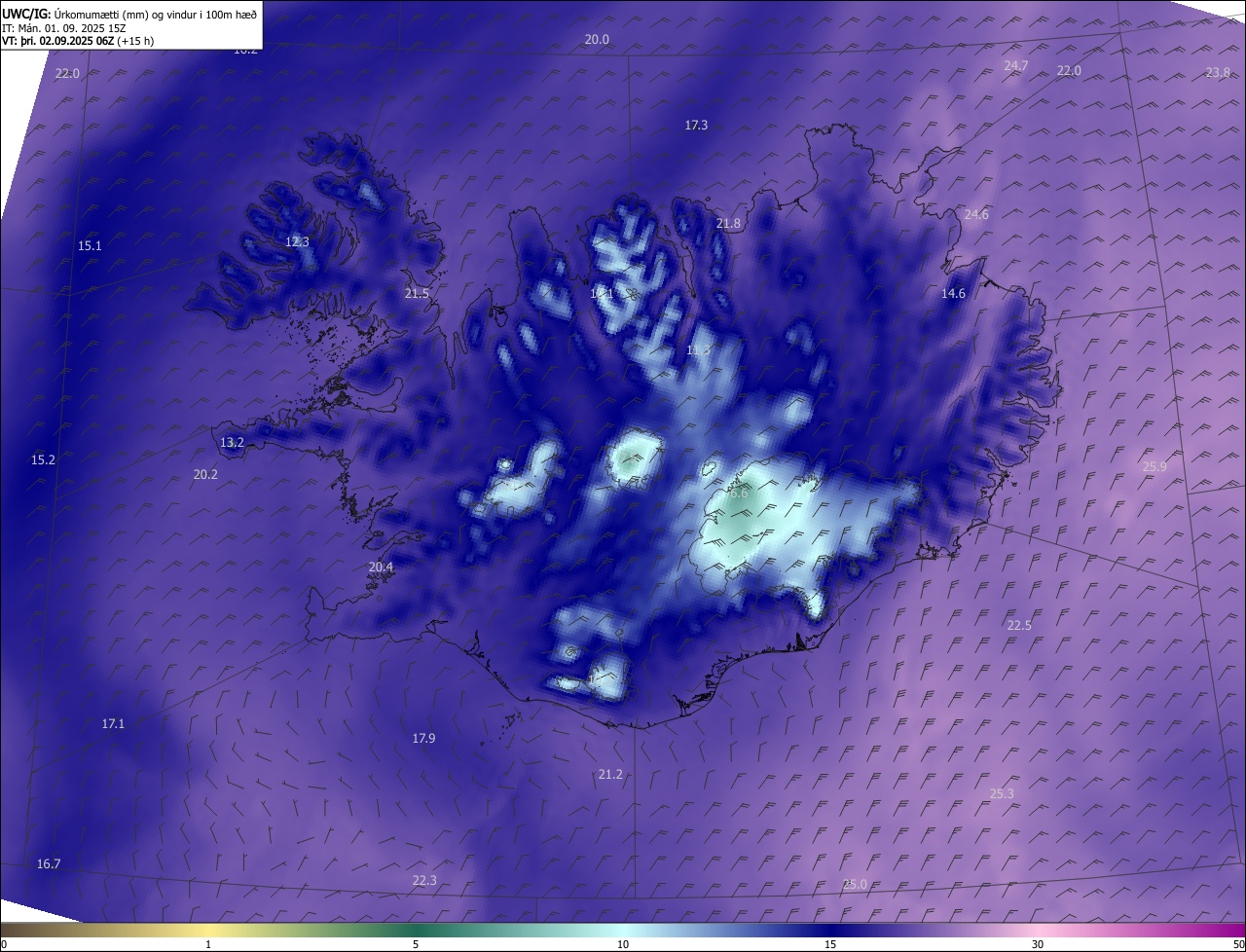Click the 11.3 value label

coord(698,350)
